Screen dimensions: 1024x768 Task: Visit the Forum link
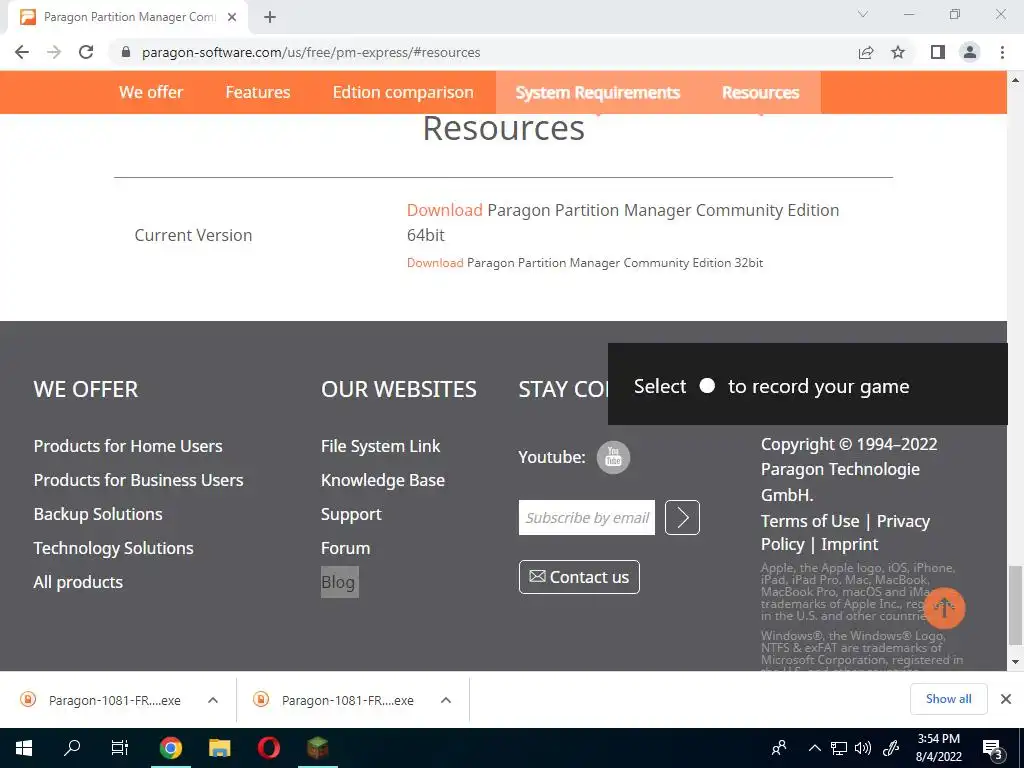pyautogui.click(x=345, y=548)
